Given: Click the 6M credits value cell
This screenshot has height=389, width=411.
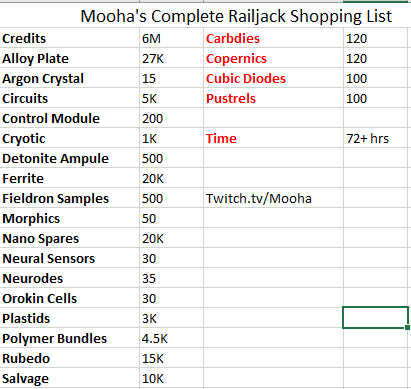Looking at the screenshot, I should [x=171, y=38].
